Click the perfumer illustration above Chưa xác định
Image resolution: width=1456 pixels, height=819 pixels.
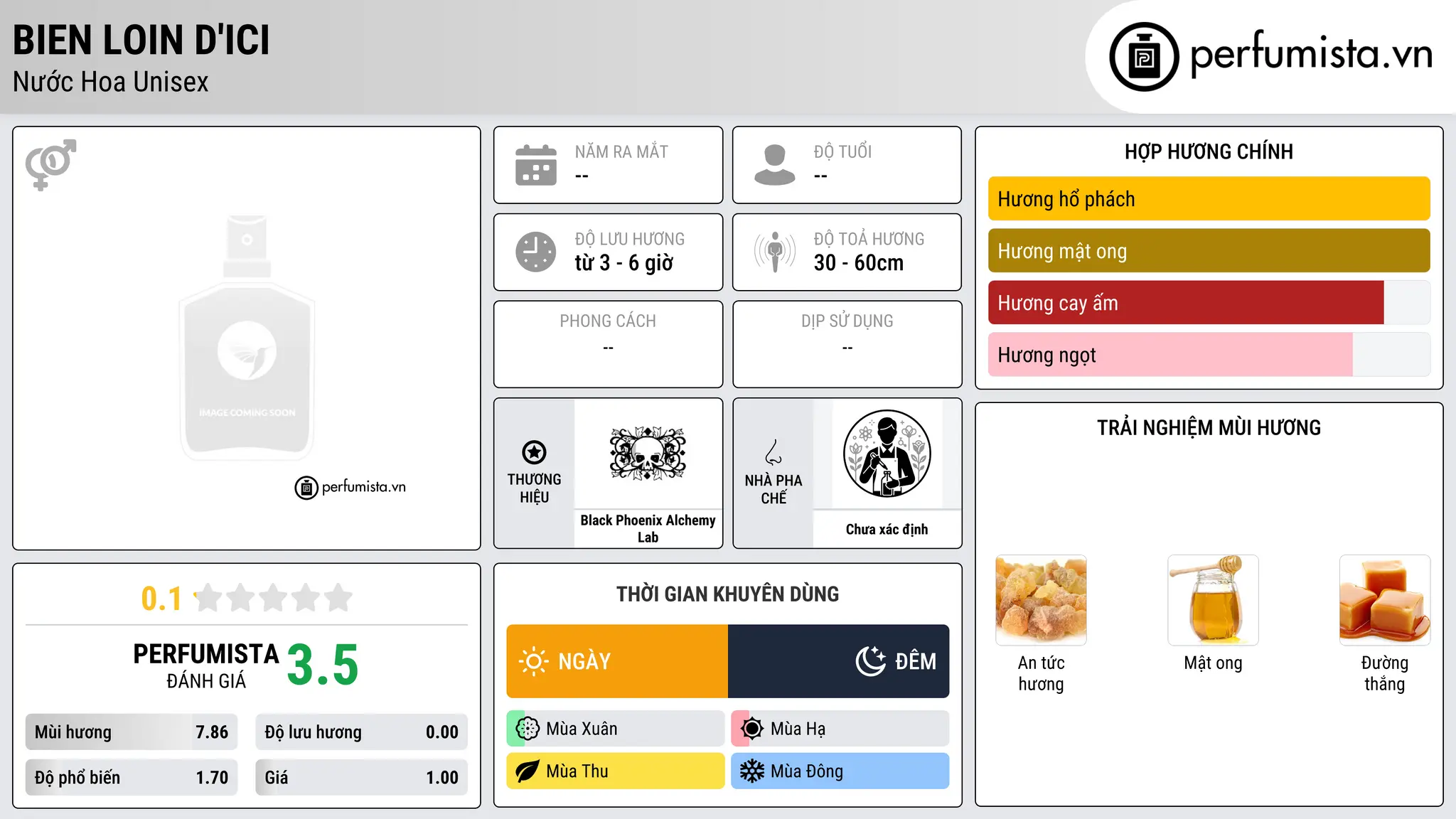tap(887, 454)
